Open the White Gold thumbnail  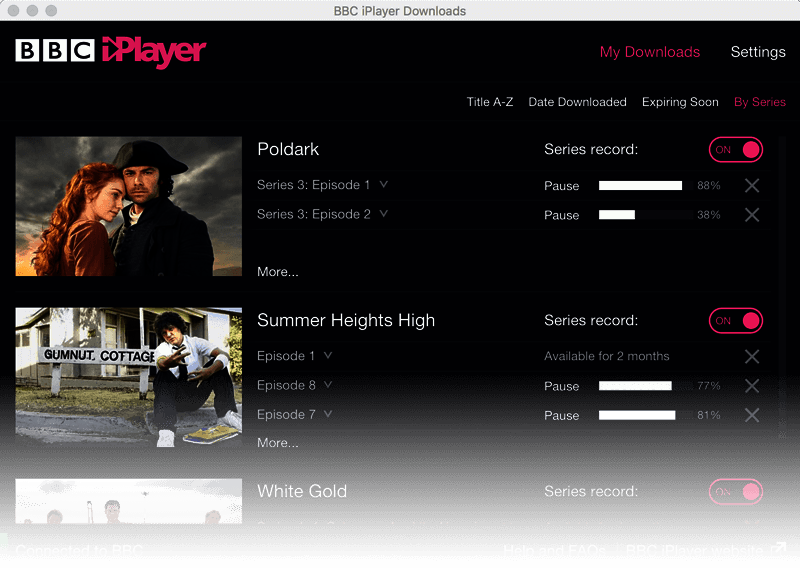[129, 501]
